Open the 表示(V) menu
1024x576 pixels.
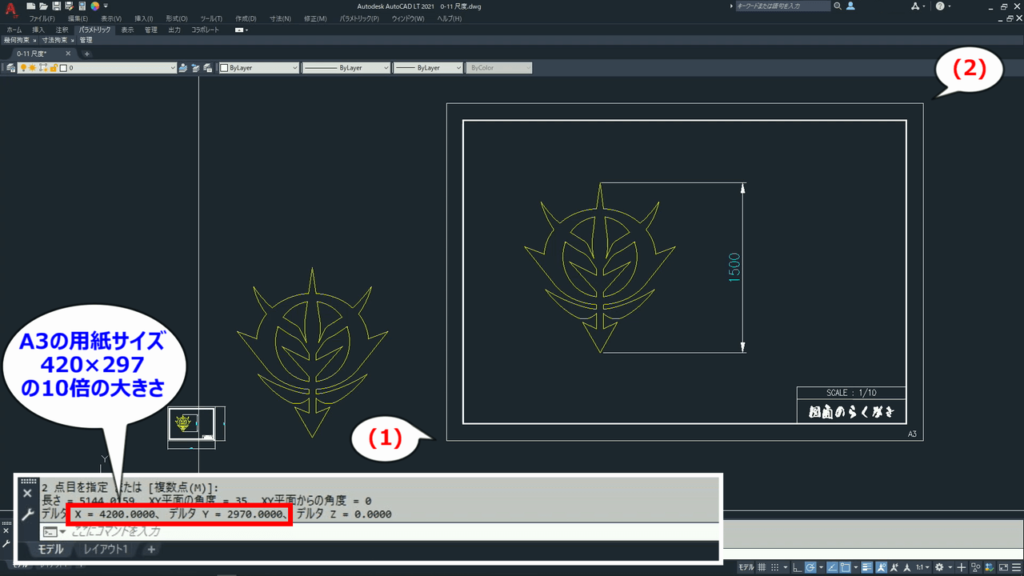click(x=111, y=19)
